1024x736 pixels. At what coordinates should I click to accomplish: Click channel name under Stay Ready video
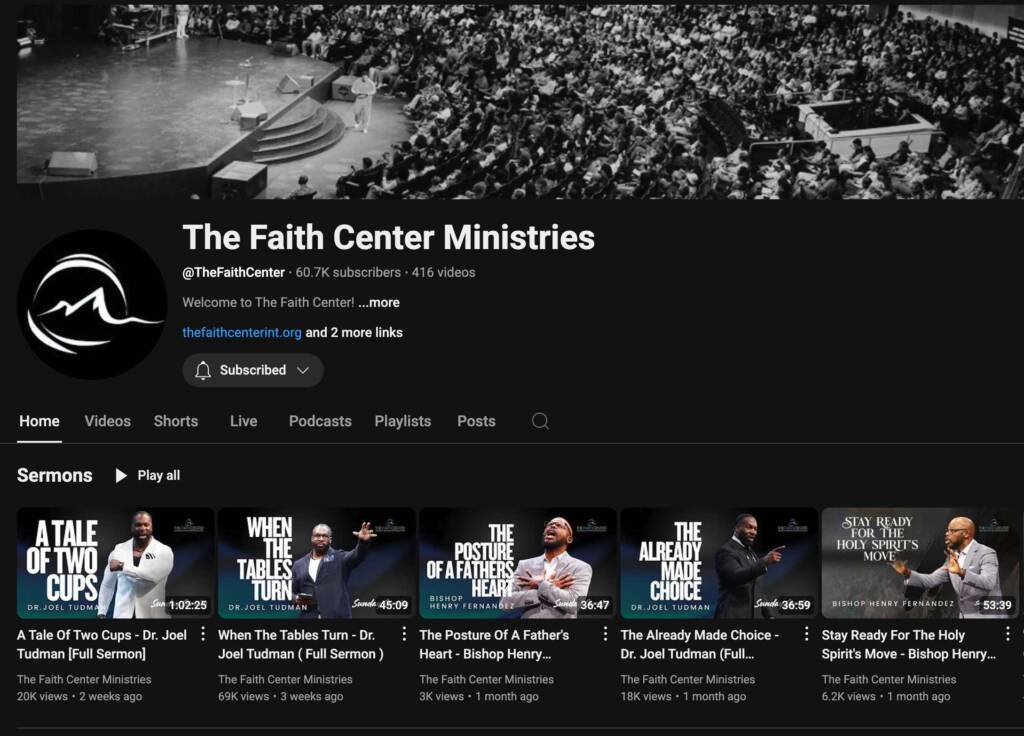tap(889, 679)
